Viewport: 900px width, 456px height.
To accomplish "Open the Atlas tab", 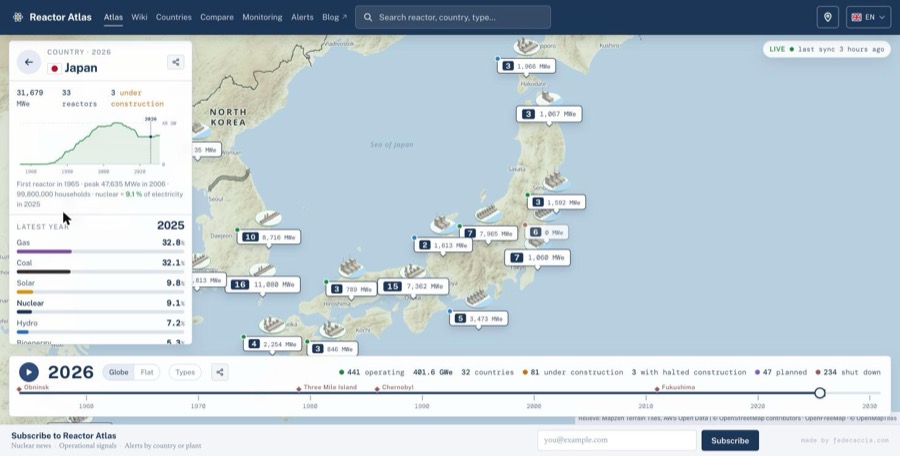I will click(113, 17).
